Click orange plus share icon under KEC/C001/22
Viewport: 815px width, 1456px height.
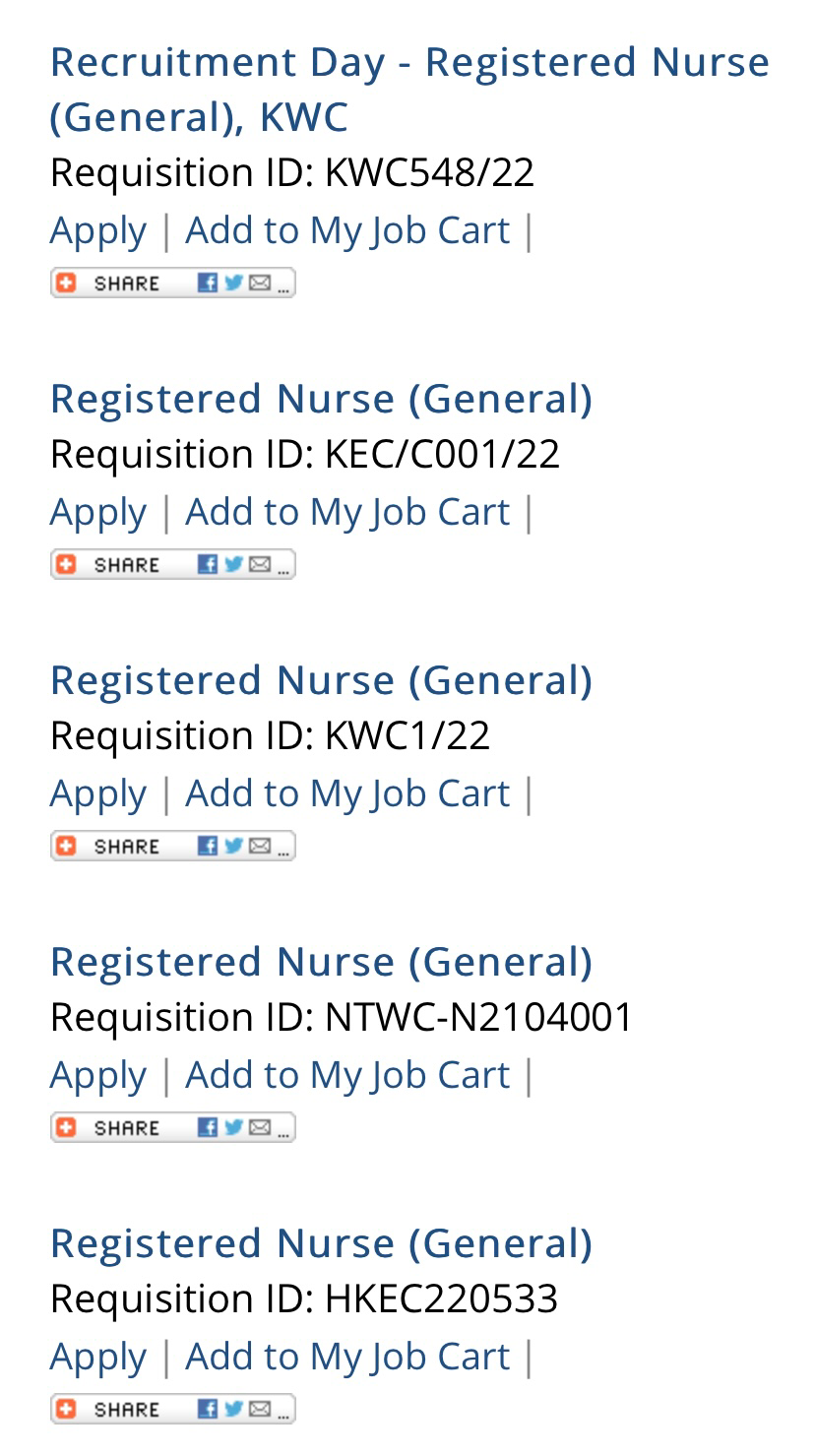(x=66, y=565)
